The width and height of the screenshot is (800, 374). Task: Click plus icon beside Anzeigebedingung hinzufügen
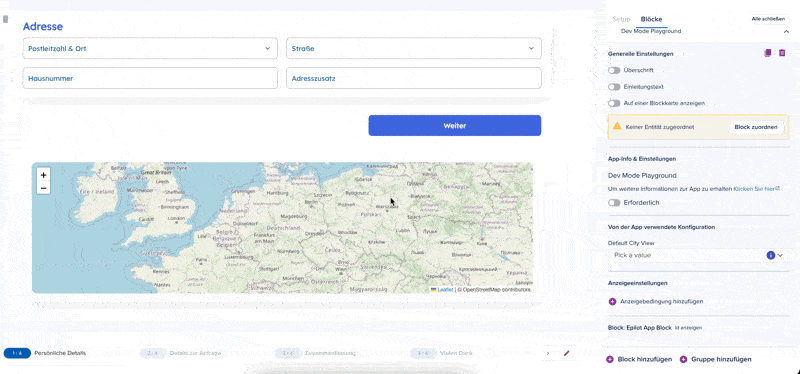[x=613, y=302]
